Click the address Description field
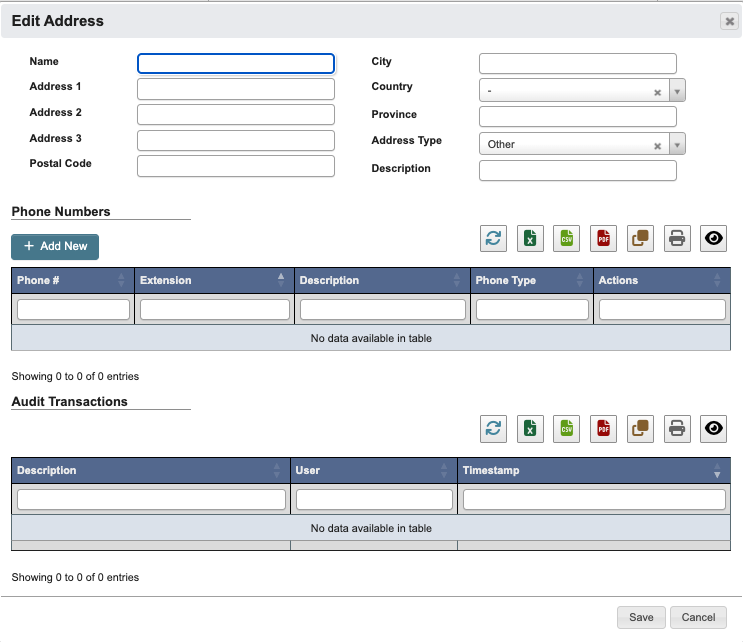743x642 pixels. pos(578,171)
